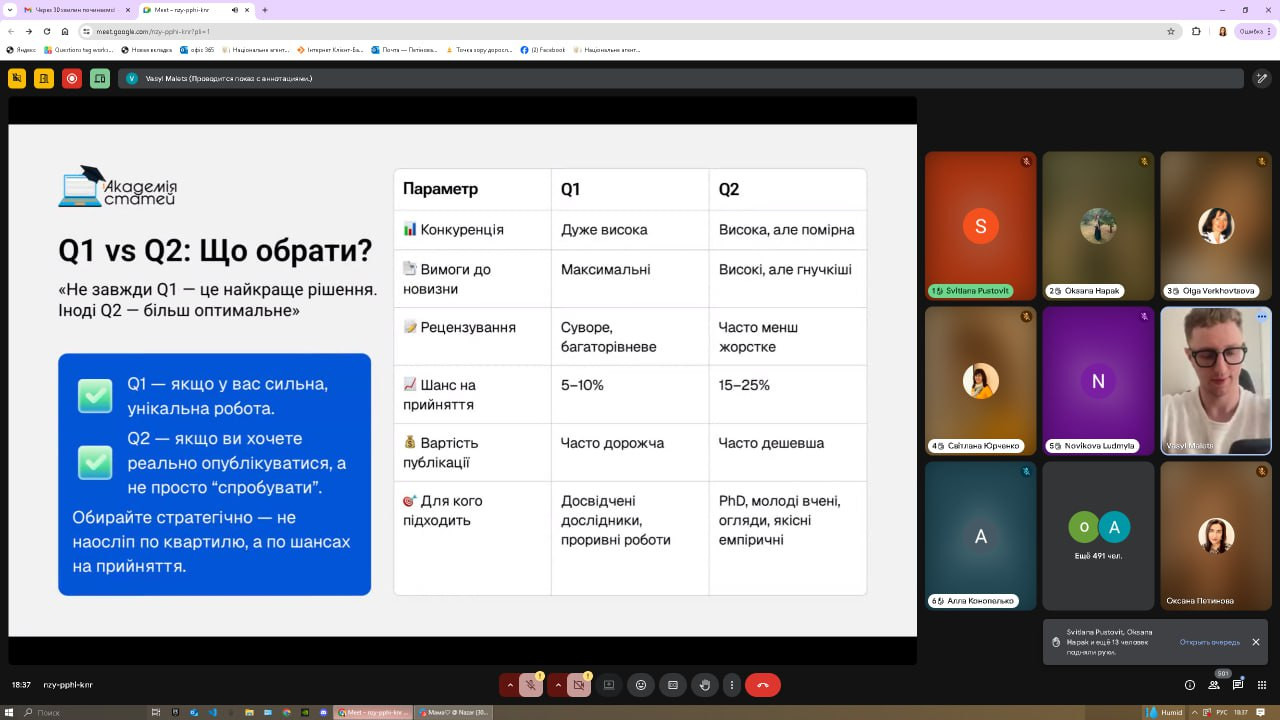Open the Інтернет Клієнт-Банк bookmark
The height and width of the screenshot is (720, 1280).
point(330,49)
